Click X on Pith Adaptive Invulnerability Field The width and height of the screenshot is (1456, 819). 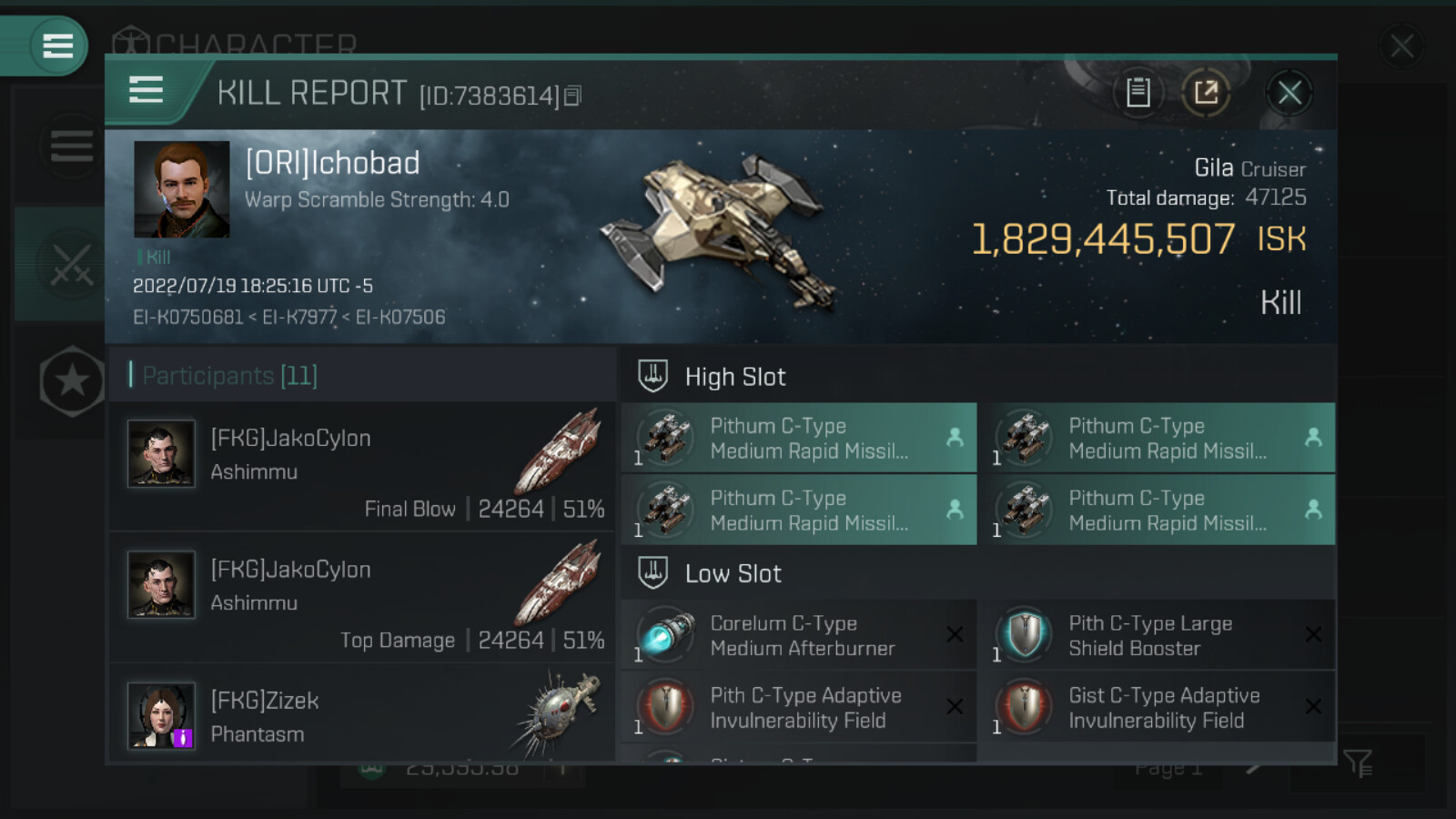(x=955, y=706)
